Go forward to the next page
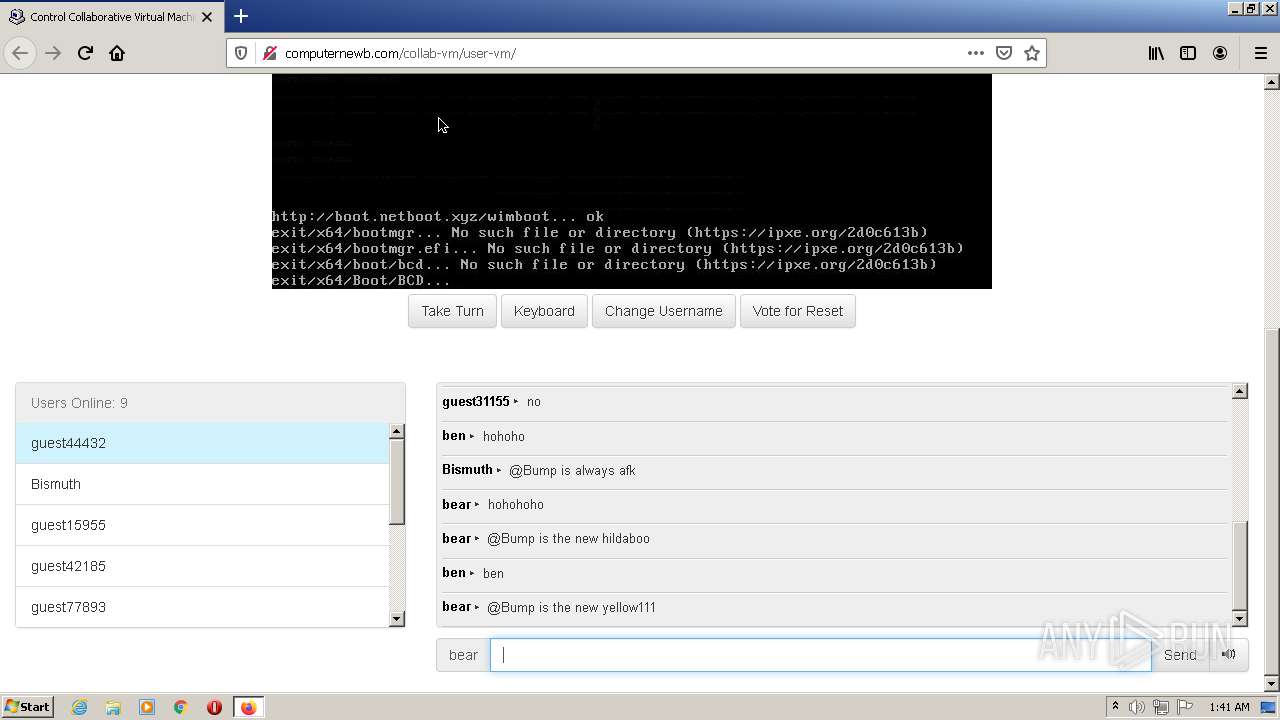The width and height of the screenshot is (1280, 720). tap(53, 53)
